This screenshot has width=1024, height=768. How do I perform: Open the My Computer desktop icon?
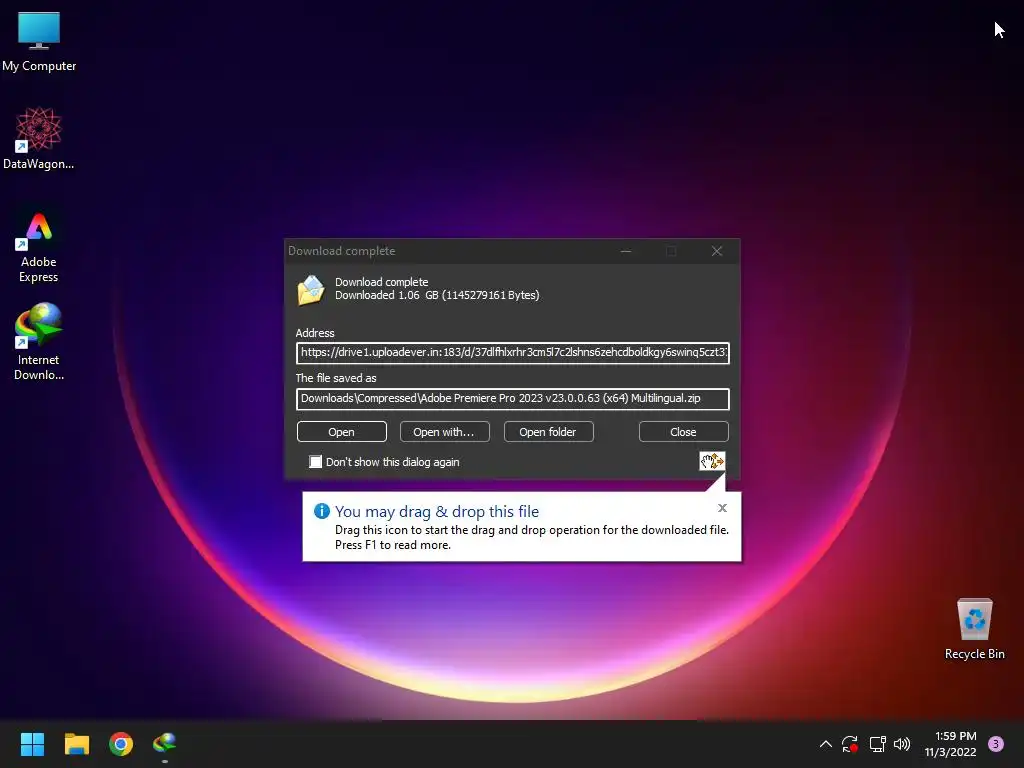coord(39,42)
